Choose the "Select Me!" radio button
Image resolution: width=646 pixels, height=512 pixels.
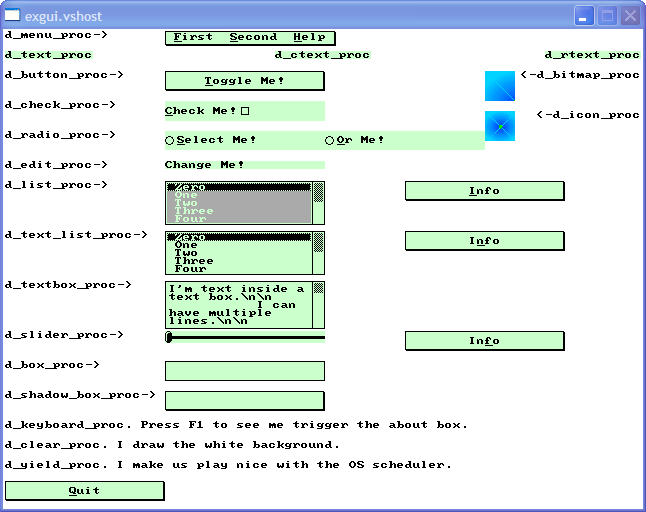point(170,141)
